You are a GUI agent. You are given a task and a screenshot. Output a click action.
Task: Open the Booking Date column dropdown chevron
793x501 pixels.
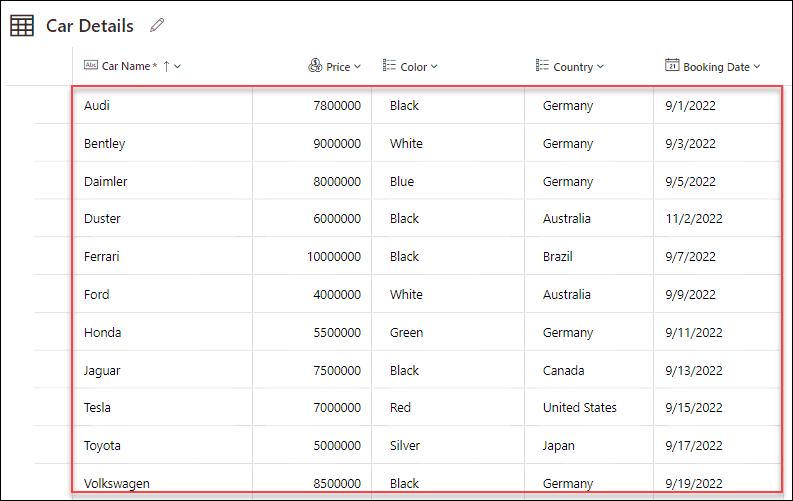(757, 66)
